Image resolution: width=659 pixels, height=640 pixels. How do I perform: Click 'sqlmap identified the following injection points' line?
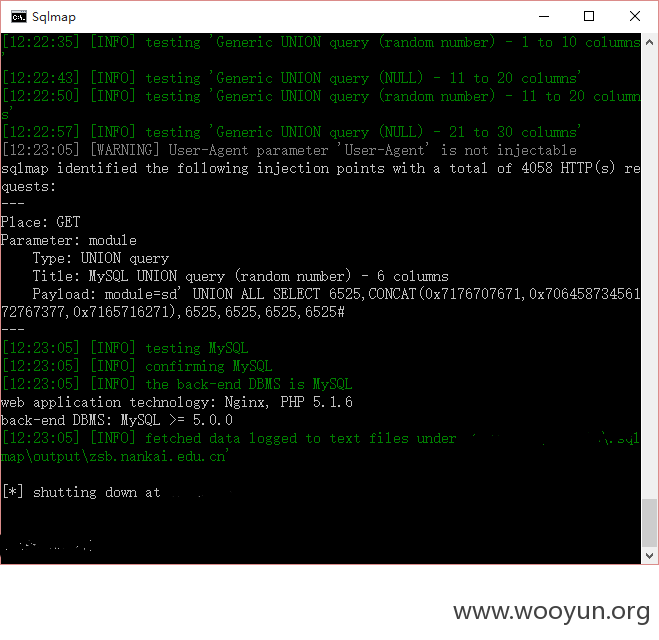pos(321,168)
